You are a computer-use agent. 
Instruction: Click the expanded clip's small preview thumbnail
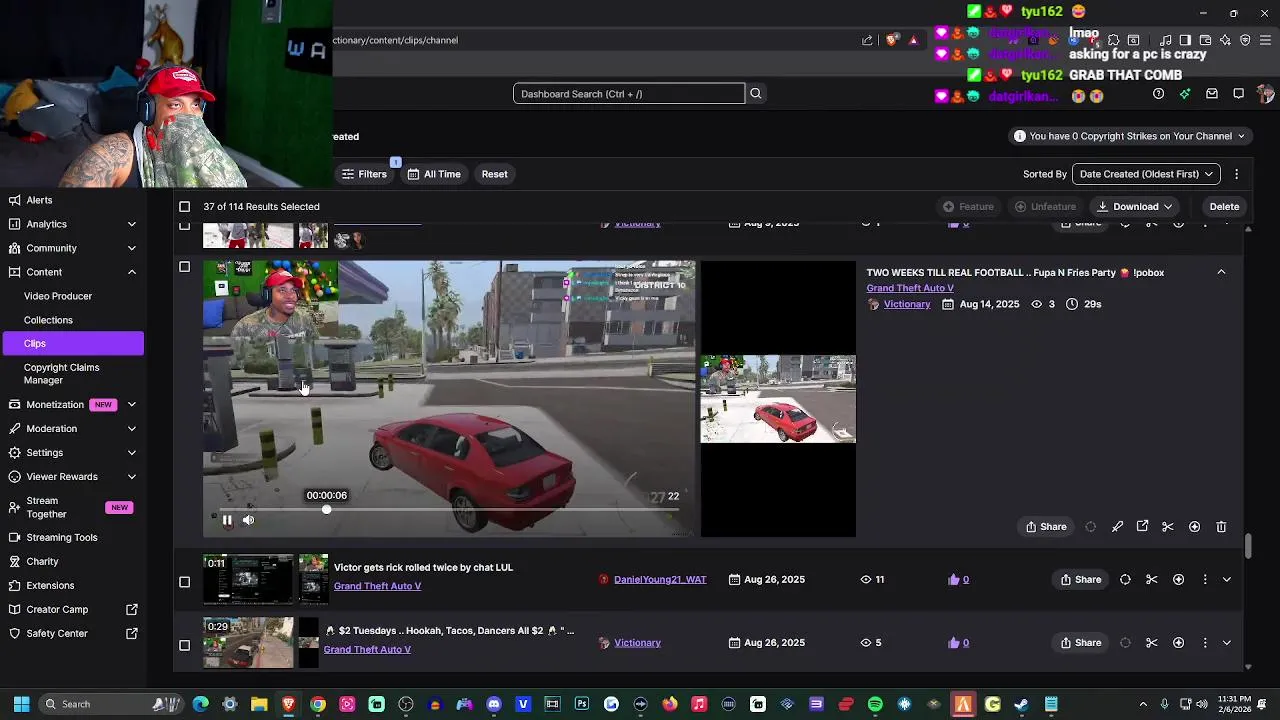tap(778, 399)
